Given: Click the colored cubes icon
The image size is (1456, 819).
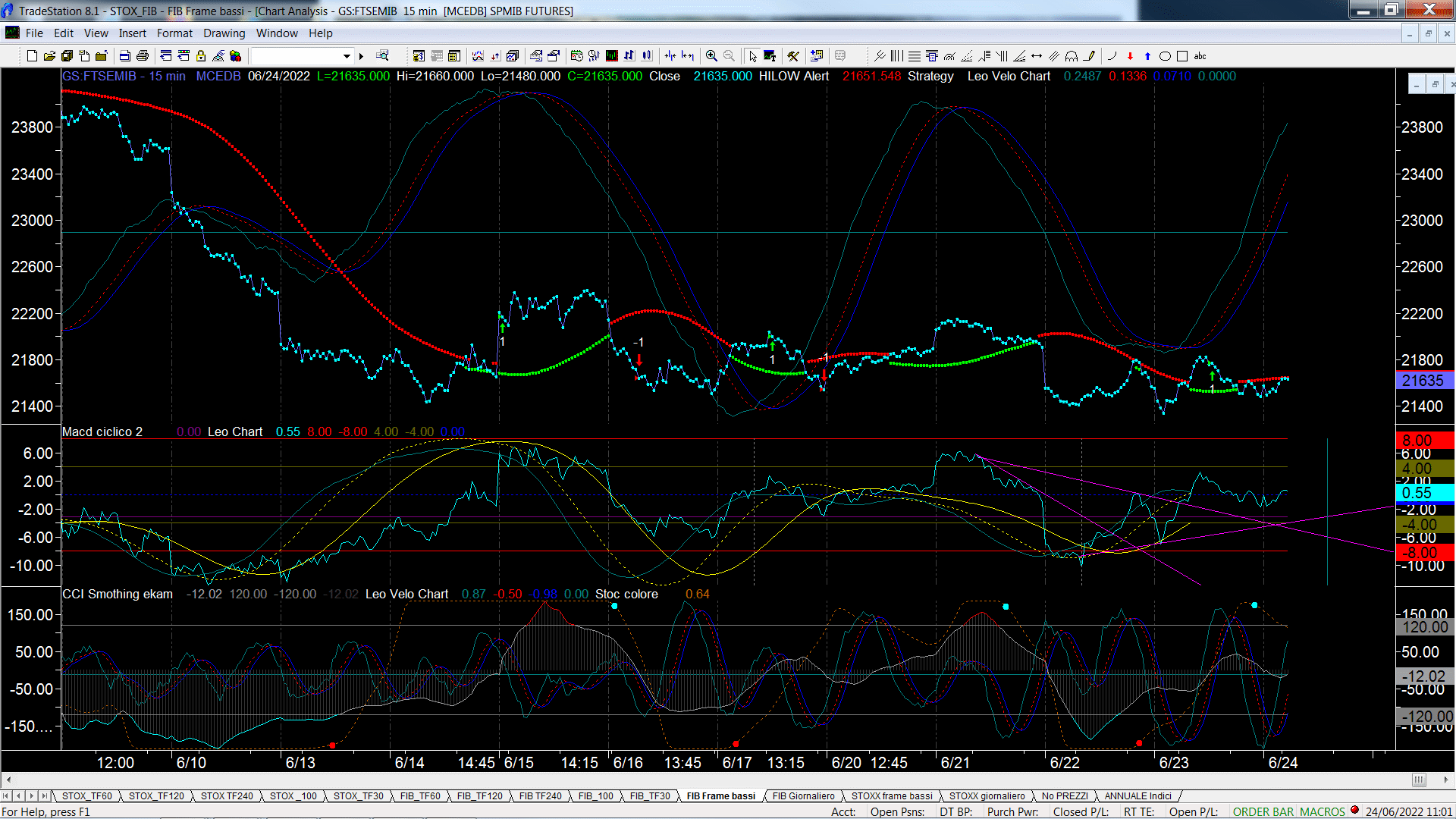Looking at the screenshot, I should (x=235, y=56).
